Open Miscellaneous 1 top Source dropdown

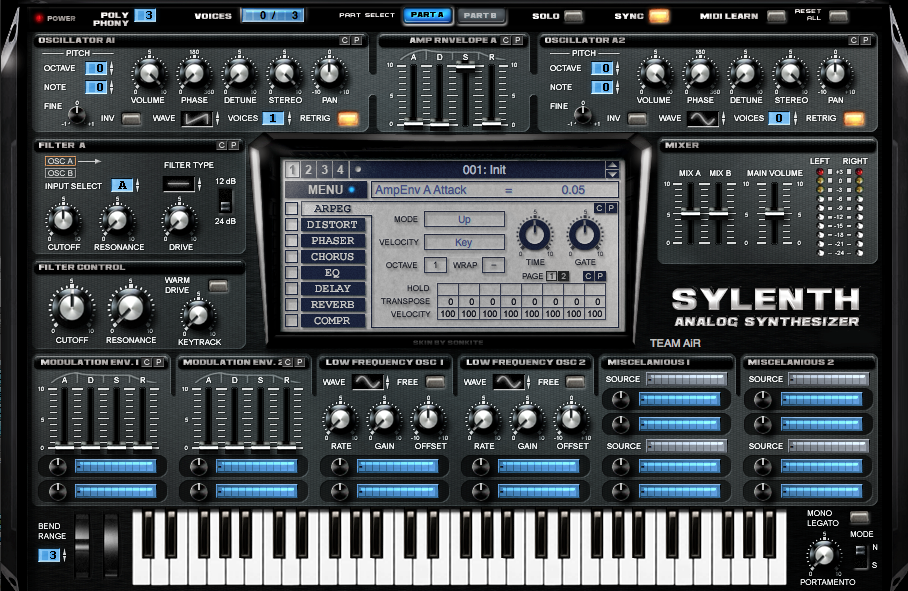point(686,379)
